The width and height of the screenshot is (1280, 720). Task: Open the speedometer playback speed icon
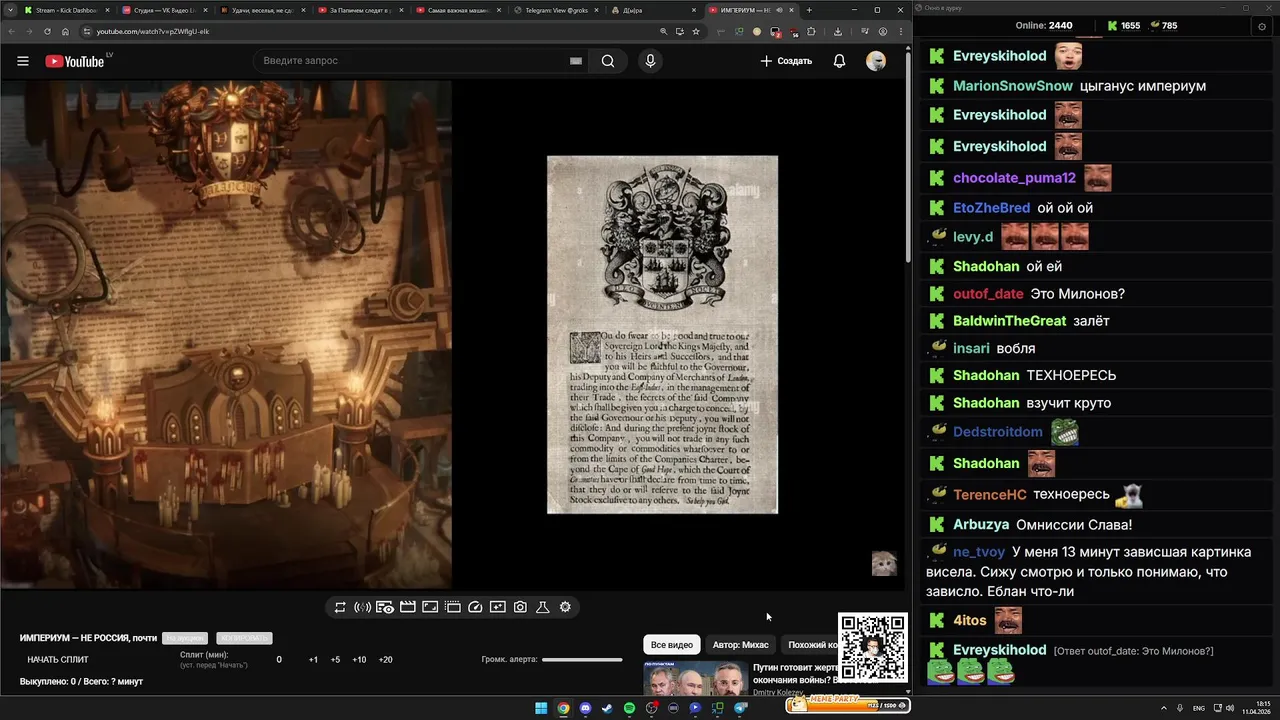[475, 607]
